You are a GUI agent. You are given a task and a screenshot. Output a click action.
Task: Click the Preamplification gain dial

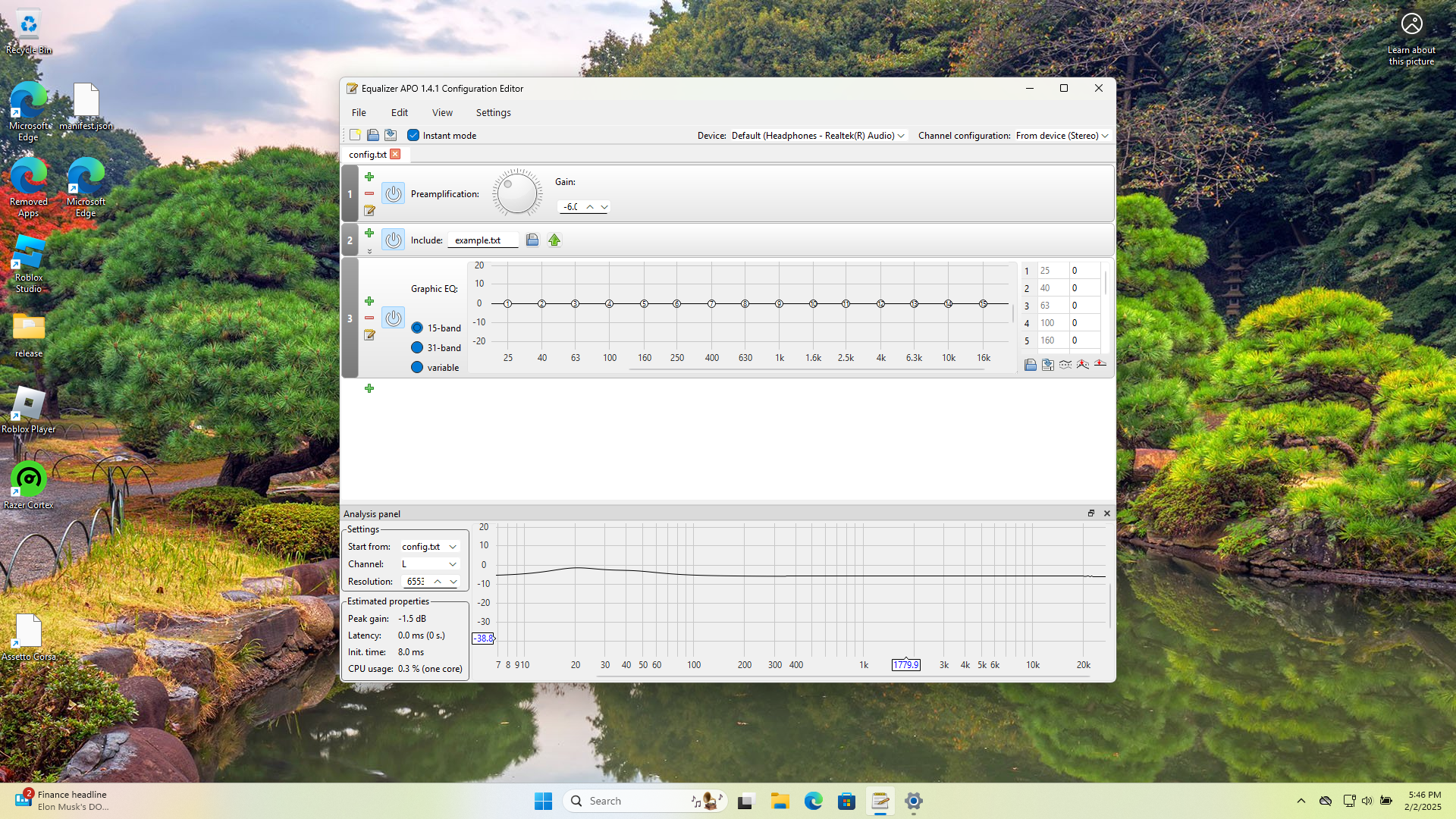(517, 193)
